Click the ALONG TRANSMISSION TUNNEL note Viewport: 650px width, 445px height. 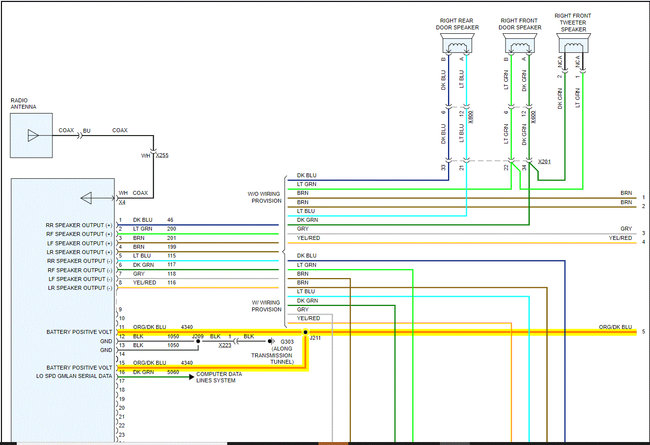(x=273, y=355)
